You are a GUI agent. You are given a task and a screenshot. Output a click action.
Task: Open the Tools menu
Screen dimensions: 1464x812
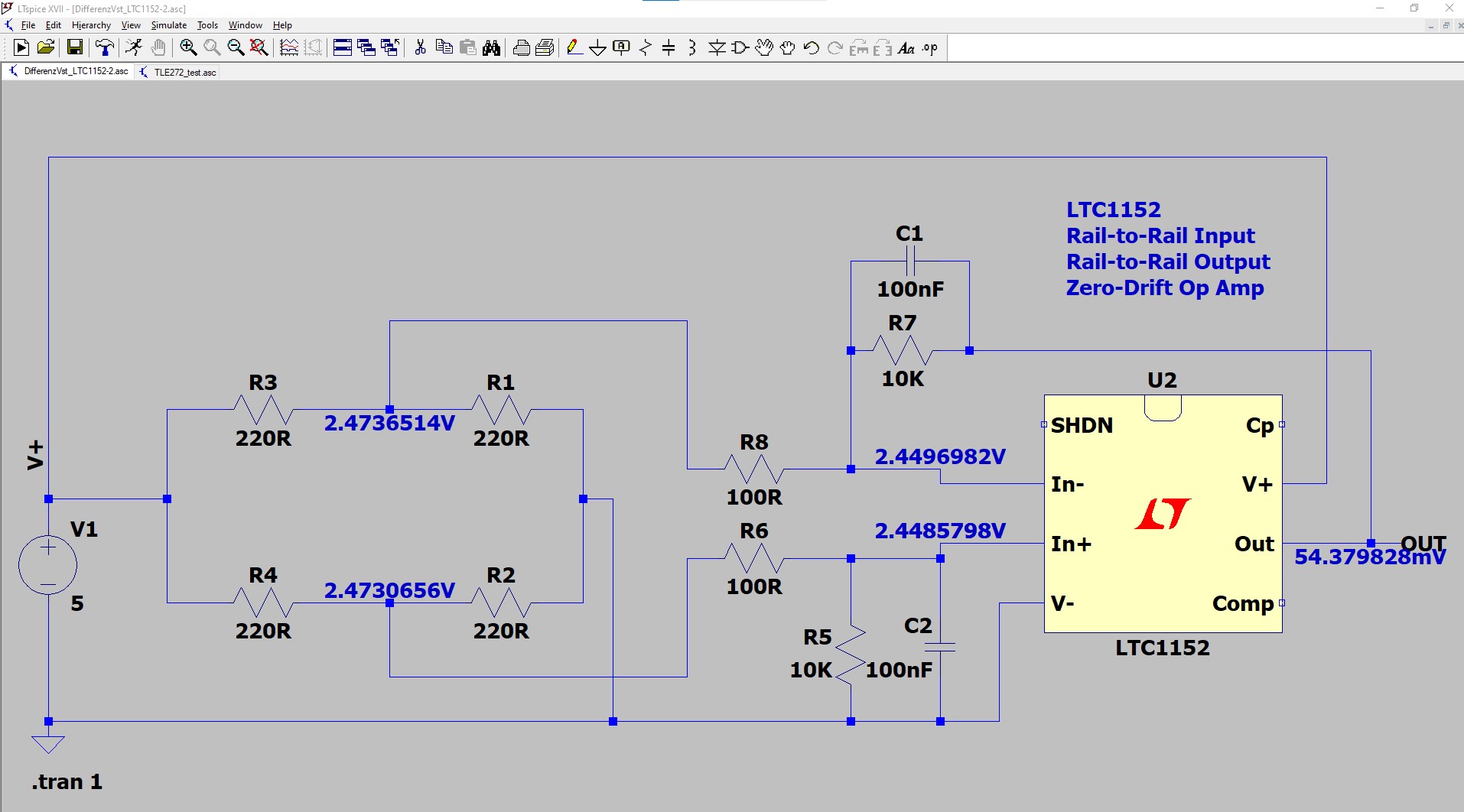pos(207,25)
